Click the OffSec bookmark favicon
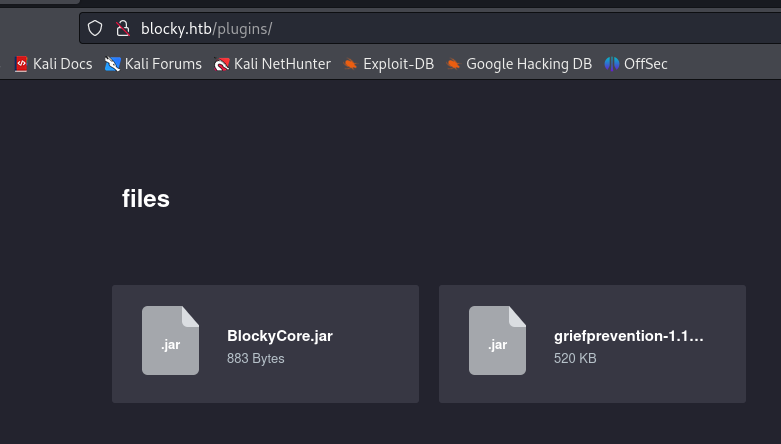781x444 pixels. coord(612,64)
